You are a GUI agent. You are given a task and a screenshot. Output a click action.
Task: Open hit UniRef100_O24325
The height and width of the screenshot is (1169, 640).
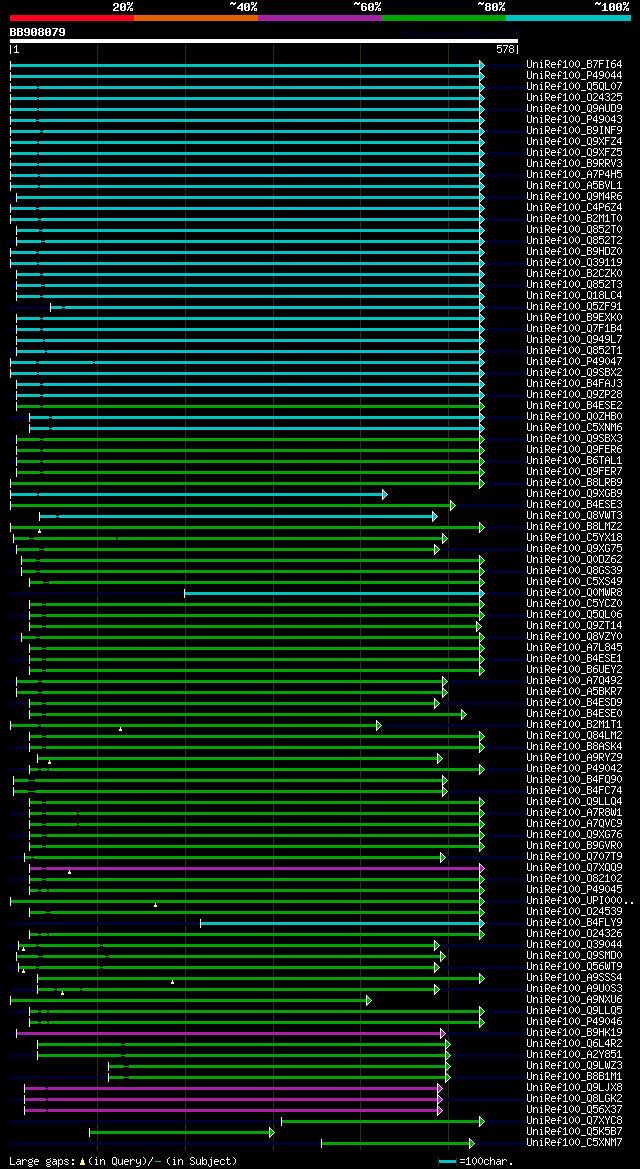pyautogui.click(x=574, y=98)
